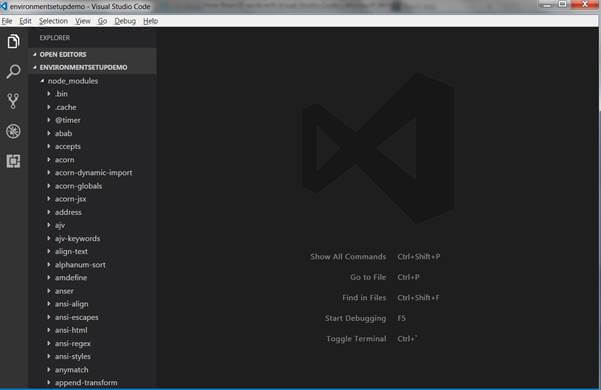Viewport: 601px width, 390px height.
Task: Open the Debug view icon
Action: [13, 131]
